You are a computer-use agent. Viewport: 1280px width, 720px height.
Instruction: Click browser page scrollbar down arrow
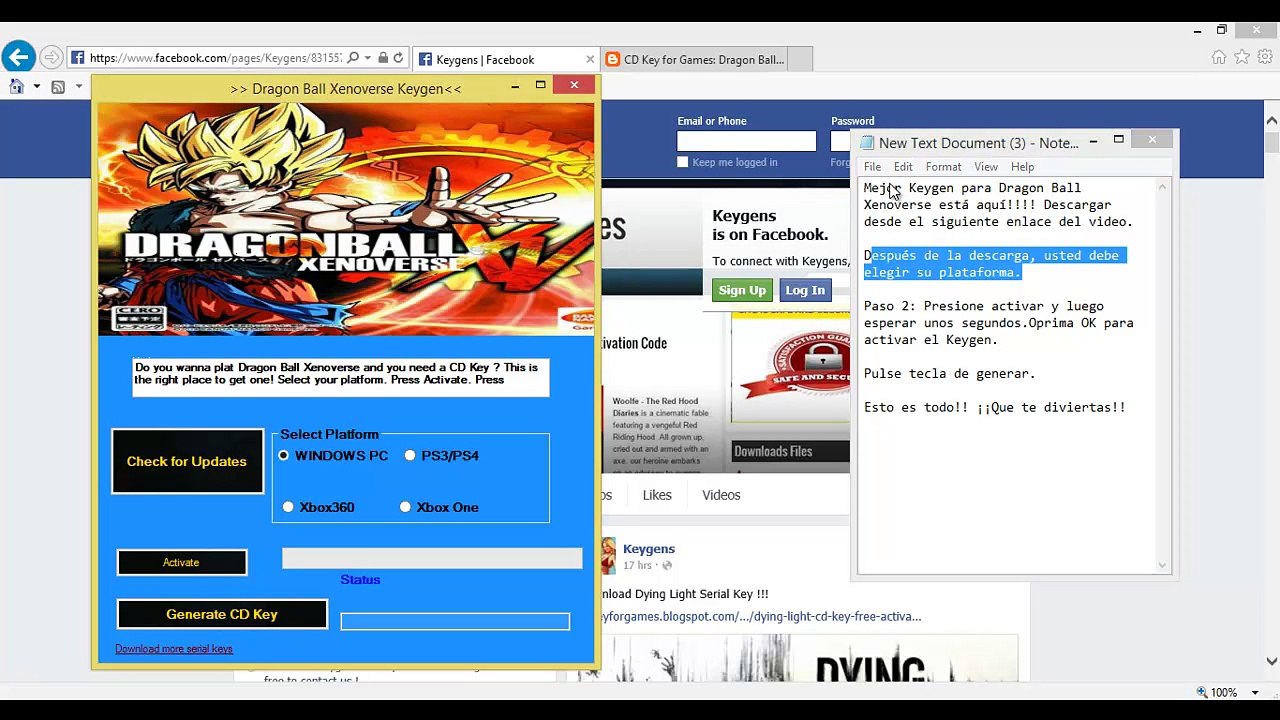click(x=1272, y=661)
